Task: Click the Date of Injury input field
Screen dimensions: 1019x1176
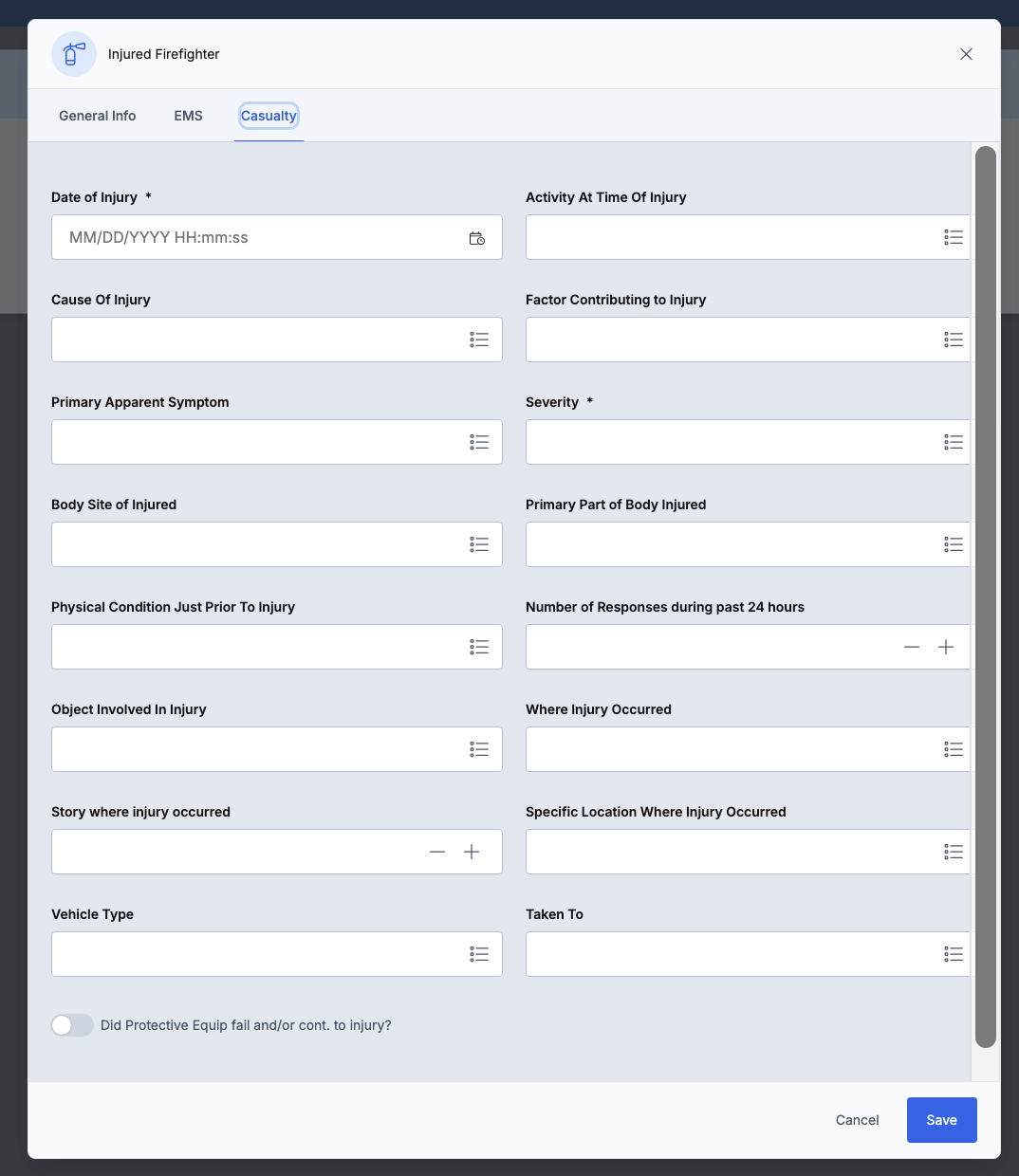Action: [256, 238]
